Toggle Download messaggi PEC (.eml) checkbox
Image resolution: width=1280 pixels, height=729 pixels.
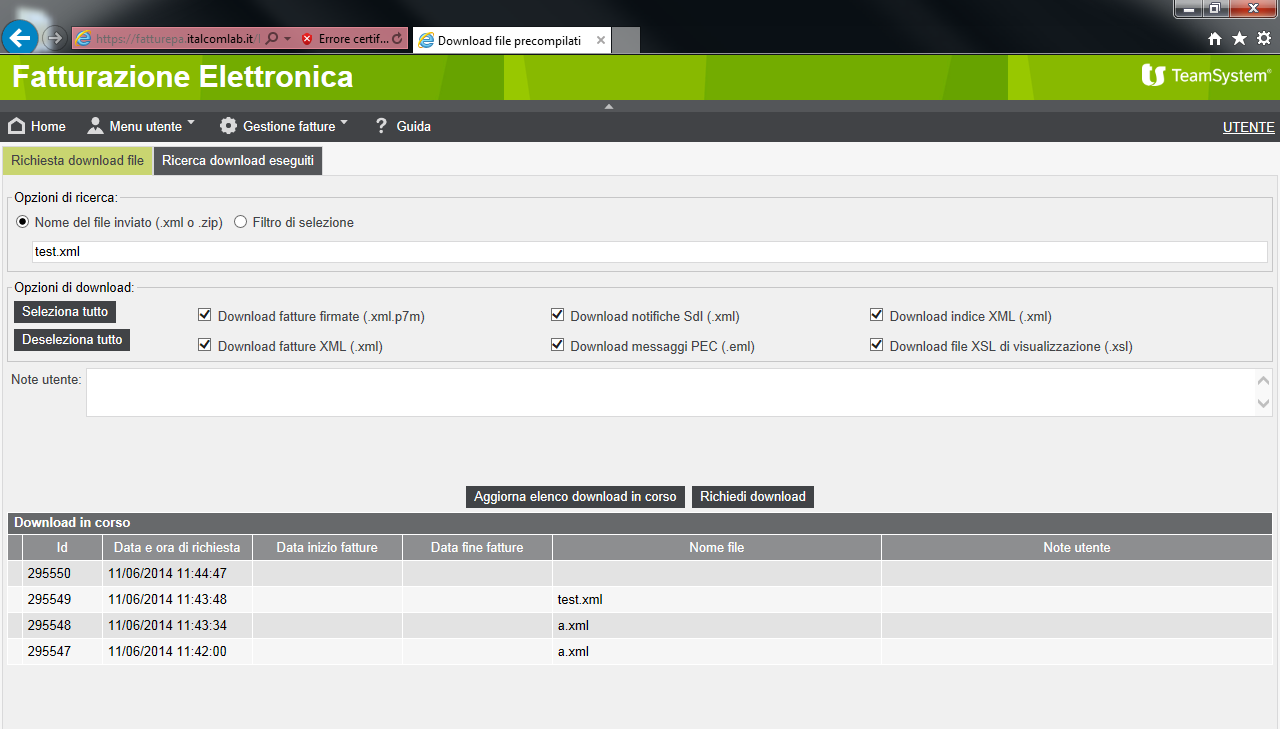click(558, 345)
